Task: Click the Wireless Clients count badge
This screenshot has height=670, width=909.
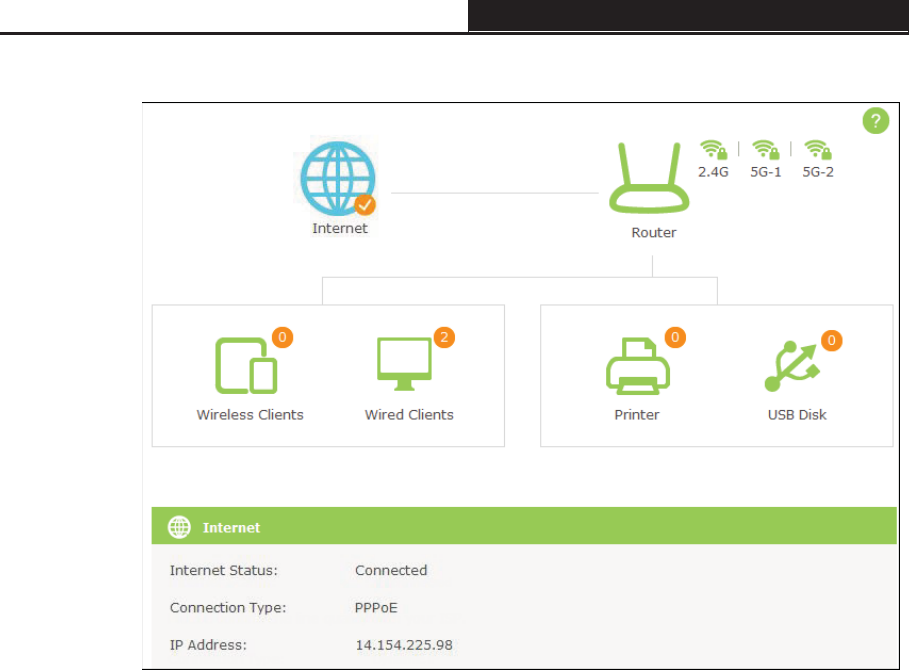Action: 282,337
